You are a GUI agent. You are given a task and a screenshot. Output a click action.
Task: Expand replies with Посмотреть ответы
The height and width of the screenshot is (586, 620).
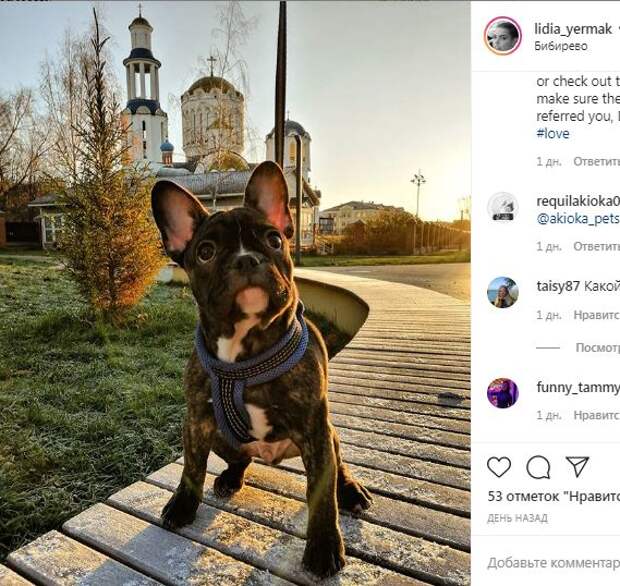click(597, 348)
